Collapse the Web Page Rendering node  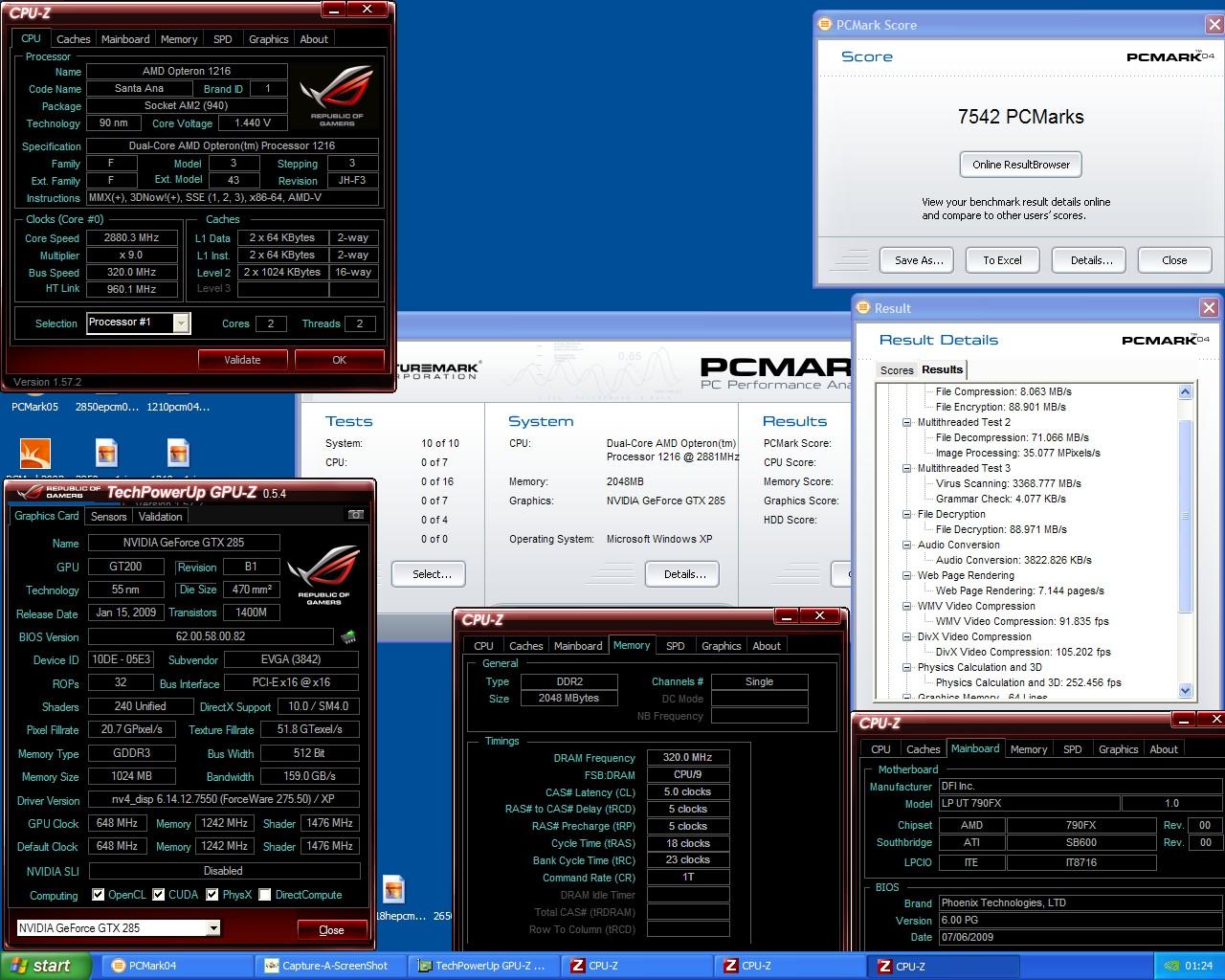(907, 575)
